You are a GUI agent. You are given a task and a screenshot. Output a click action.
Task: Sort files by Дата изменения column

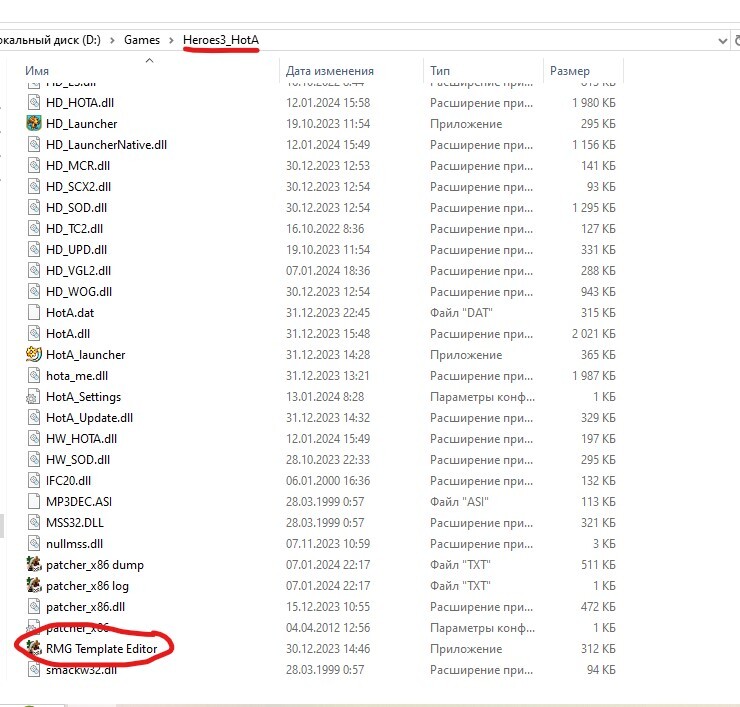(329, 71)
